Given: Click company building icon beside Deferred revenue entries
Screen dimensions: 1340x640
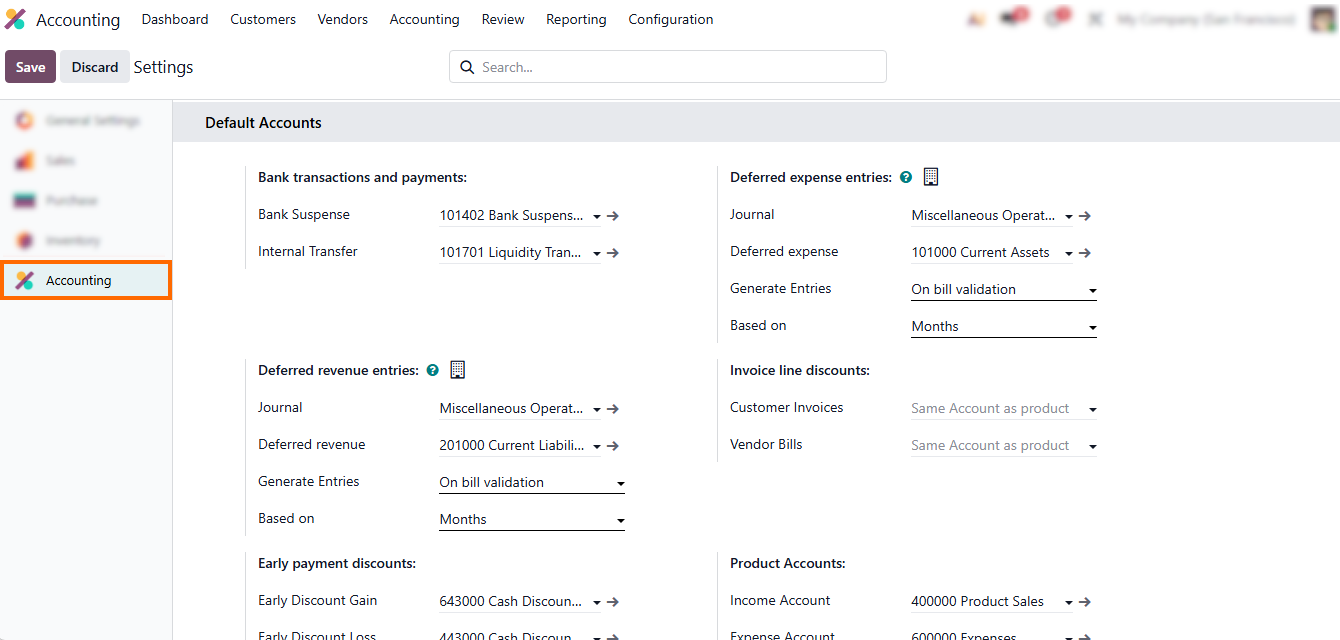Looking at the screenshot, I should [458, 370].
